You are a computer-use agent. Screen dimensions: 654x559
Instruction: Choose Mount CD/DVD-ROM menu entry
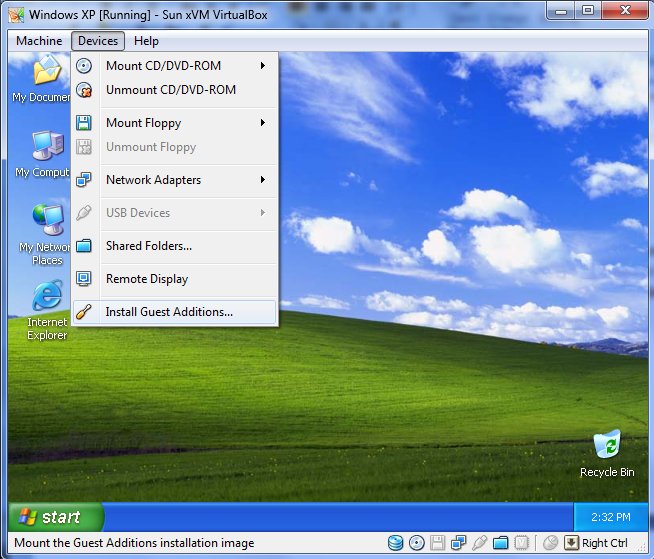pyautogui.click(x=175, y=65)
